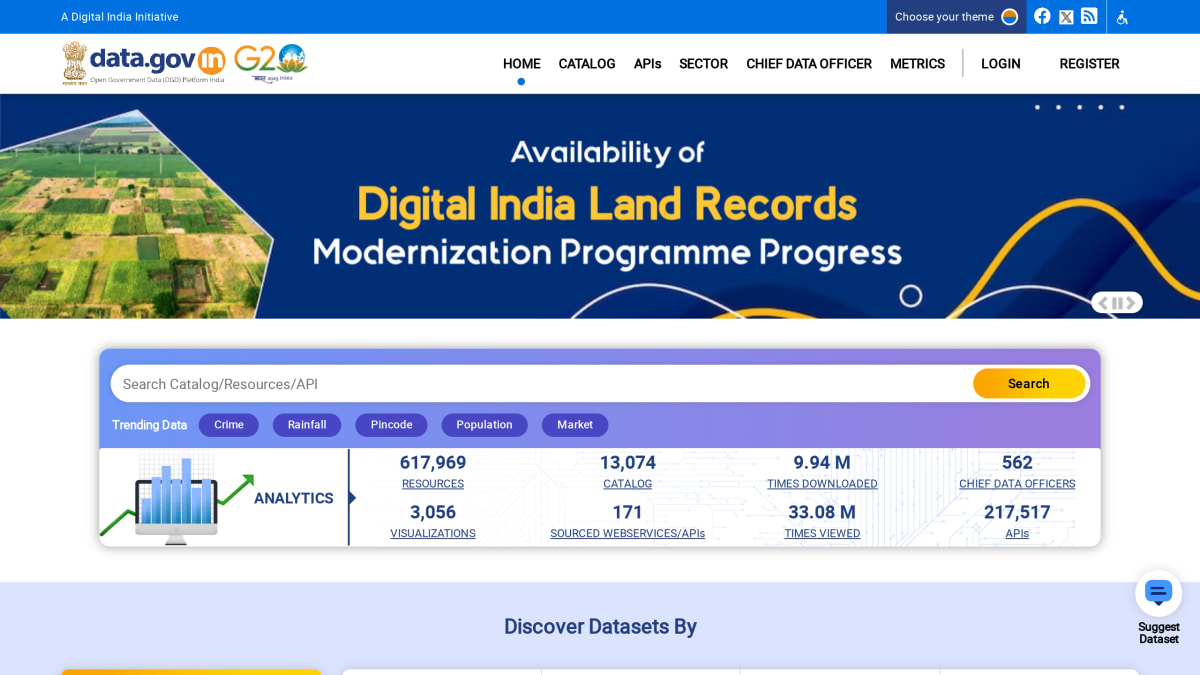Click the ANALYTICS label
The width and height of the screenshot is (1200, 675).
(x=294, y=498)
